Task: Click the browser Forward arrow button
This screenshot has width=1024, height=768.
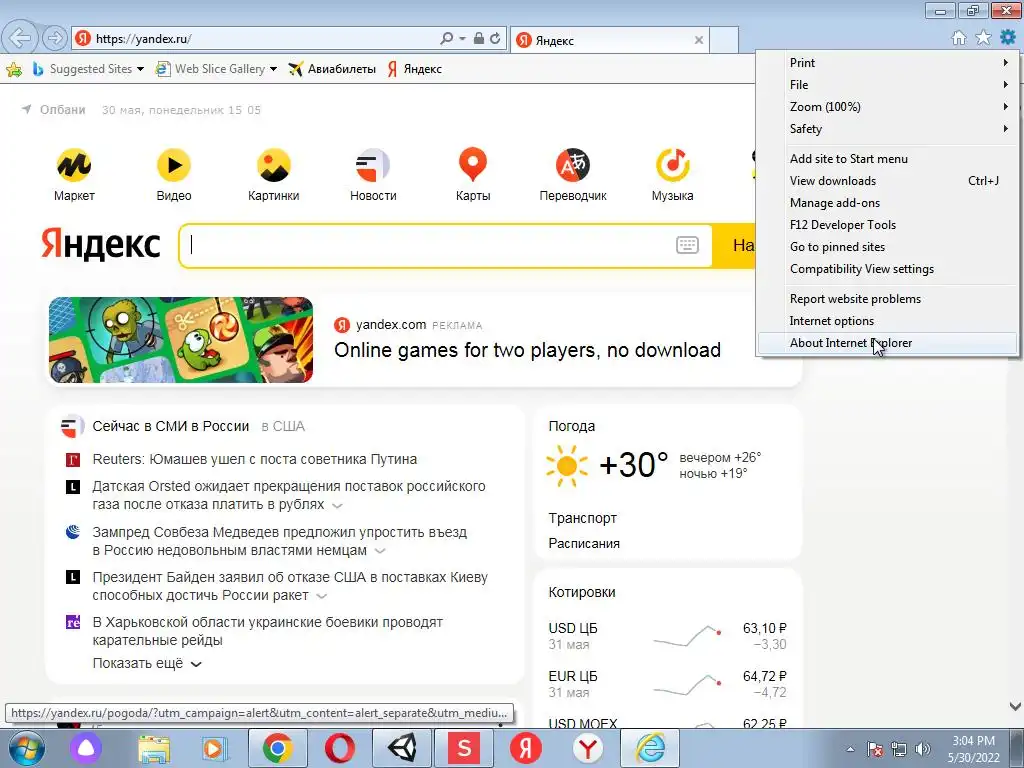Action: tap(55, 38)
